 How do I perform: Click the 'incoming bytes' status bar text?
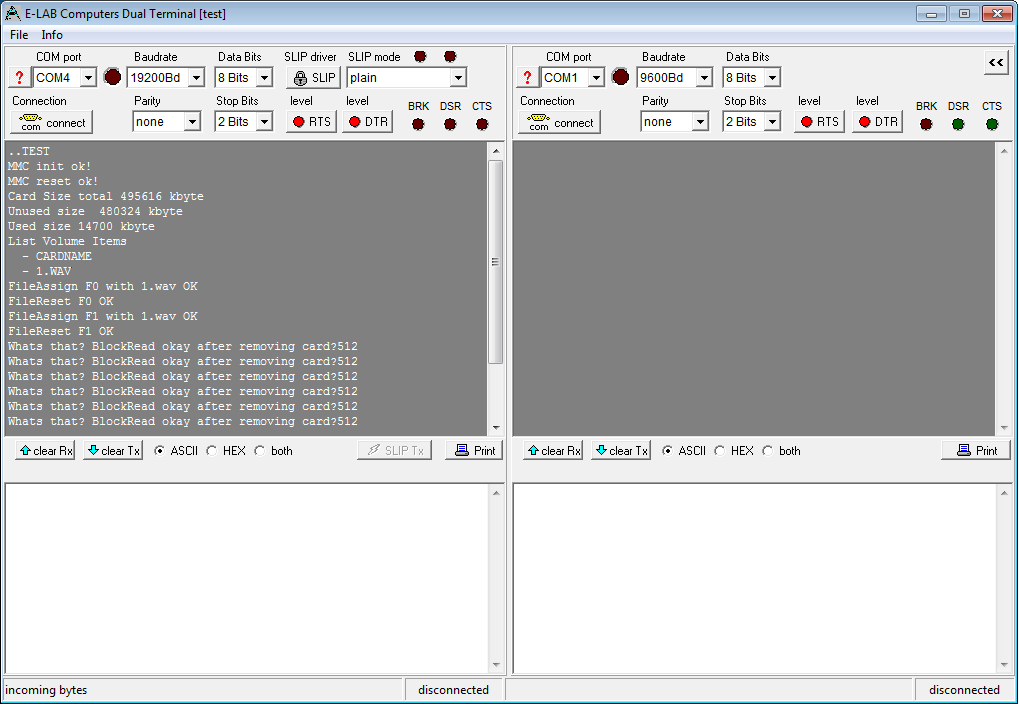click(x=46, y=690)
